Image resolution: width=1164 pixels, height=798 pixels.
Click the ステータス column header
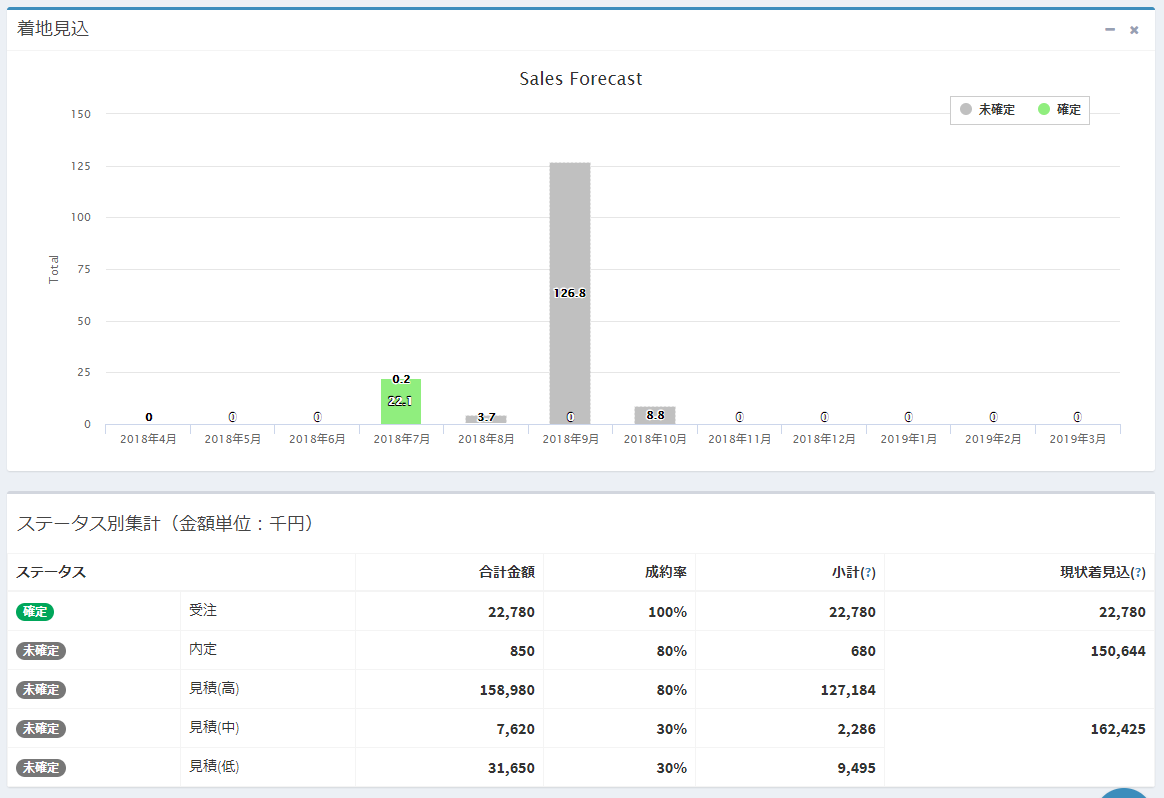point(51,572)
